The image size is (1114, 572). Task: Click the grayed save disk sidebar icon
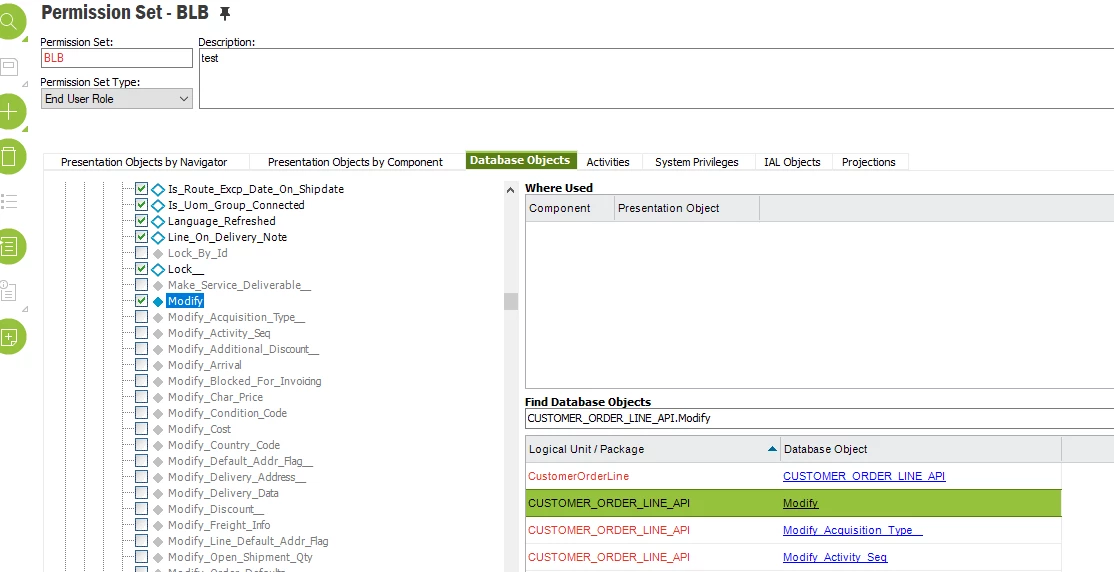[9, 67]
